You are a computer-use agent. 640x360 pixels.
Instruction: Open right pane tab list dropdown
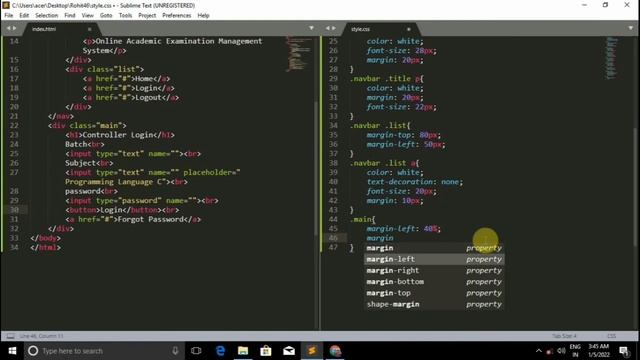pos(631,28)
